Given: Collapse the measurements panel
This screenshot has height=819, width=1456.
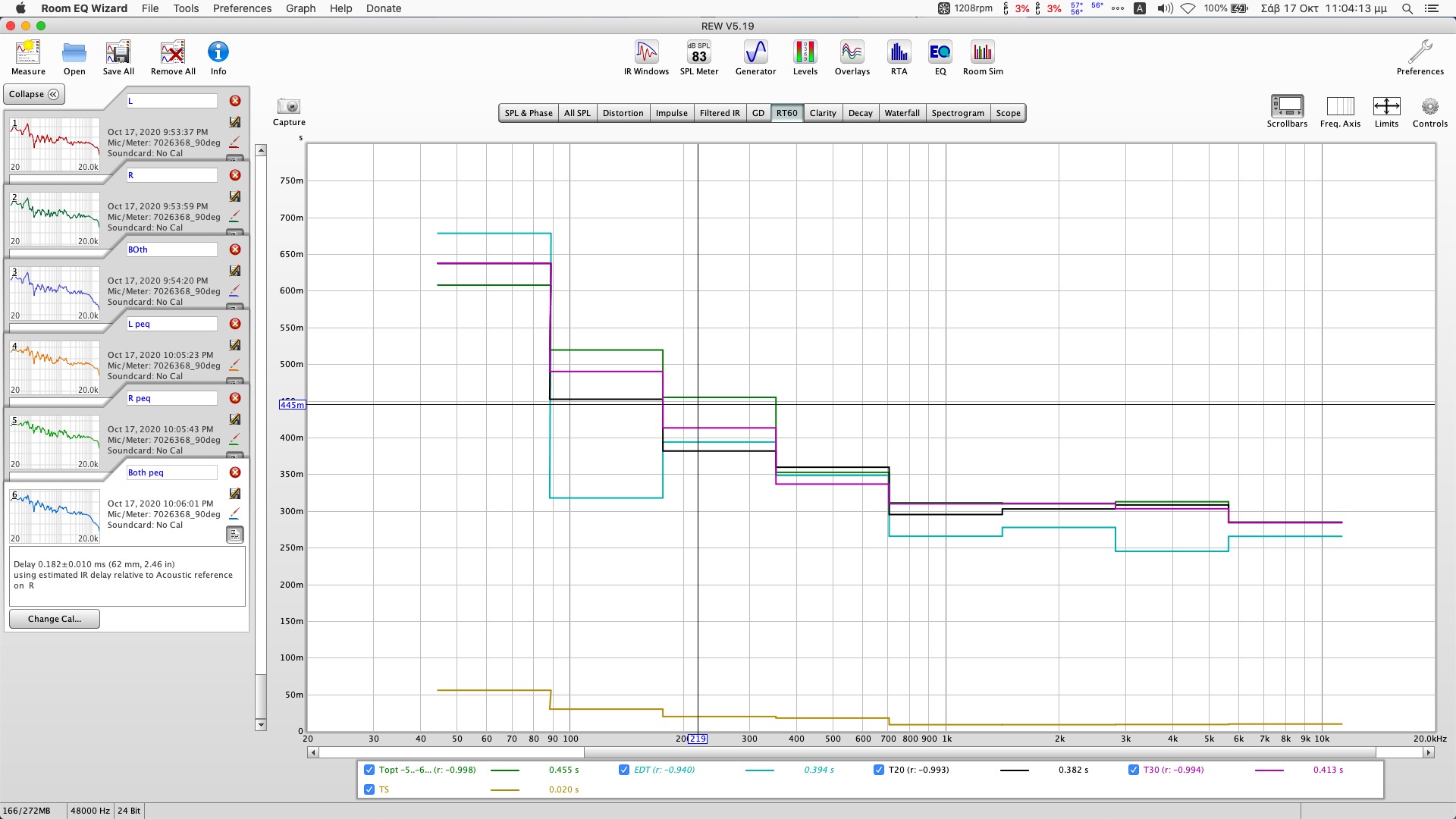Looking at the screenshot, I should [x=34, y=94].
